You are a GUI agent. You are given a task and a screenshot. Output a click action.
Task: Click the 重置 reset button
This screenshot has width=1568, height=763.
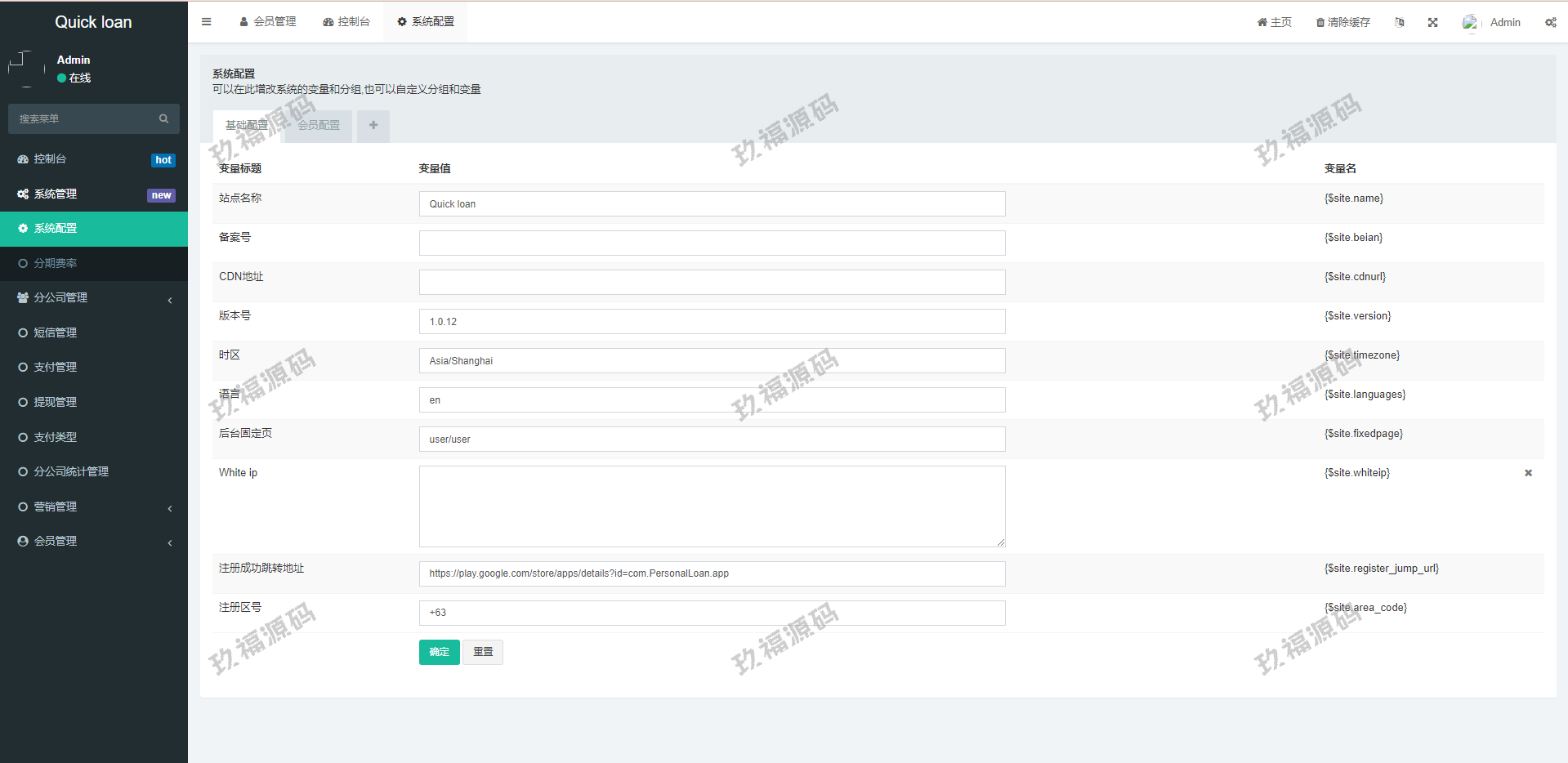[483, 652]
